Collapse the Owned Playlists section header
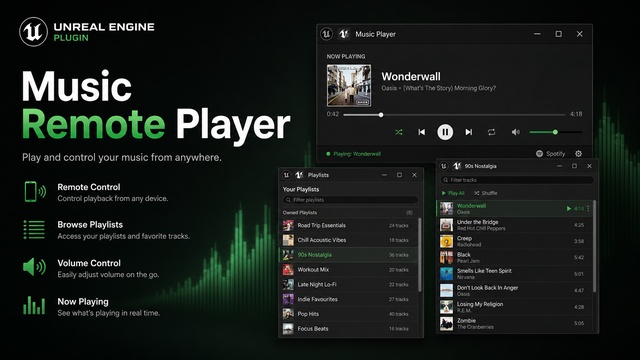Viewport: 640px width, 360px height. pos(348,213)
